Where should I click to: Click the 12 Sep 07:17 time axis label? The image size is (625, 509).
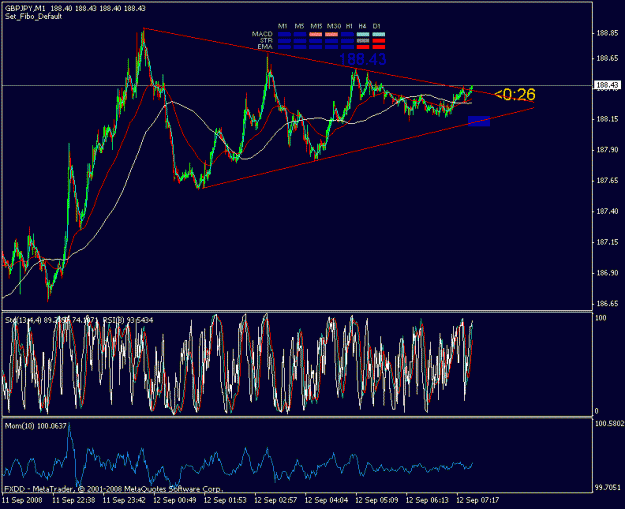tap(478, 500)
